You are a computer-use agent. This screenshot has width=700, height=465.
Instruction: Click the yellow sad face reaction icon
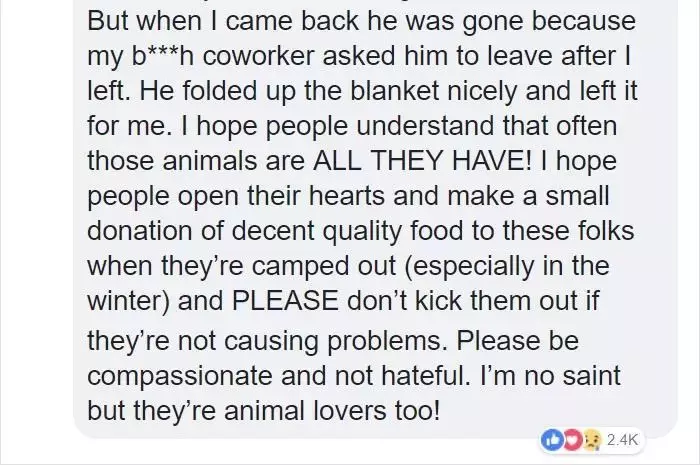592,440
